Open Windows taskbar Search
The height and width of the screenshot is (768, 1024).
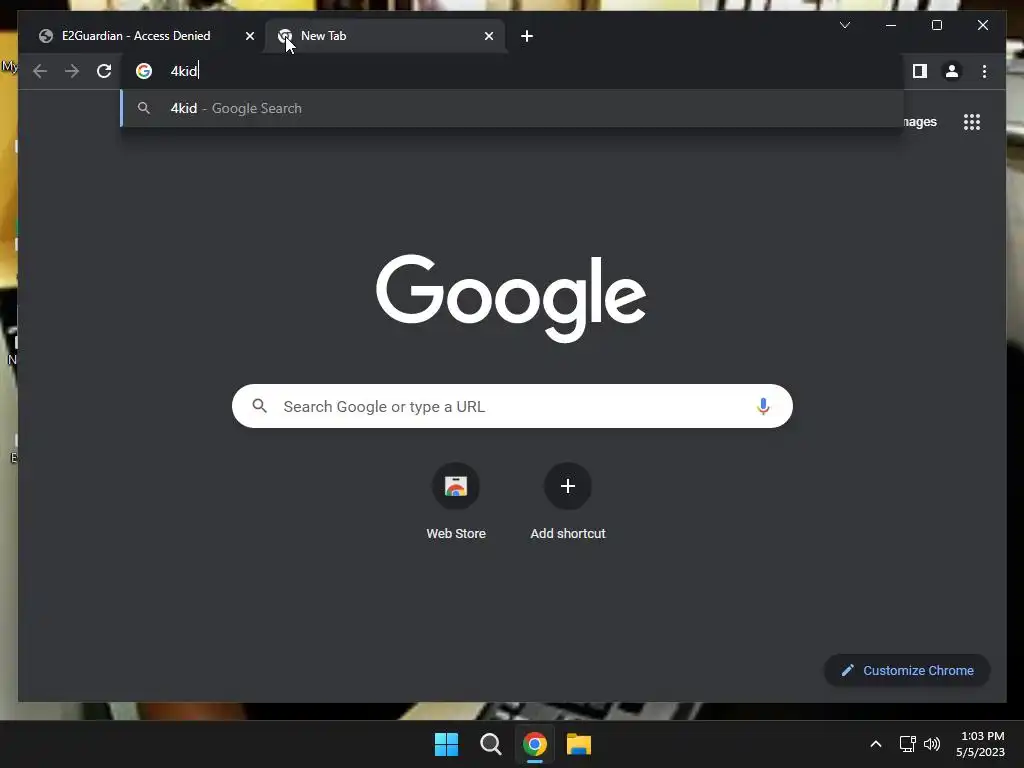[x=490, y=744]
